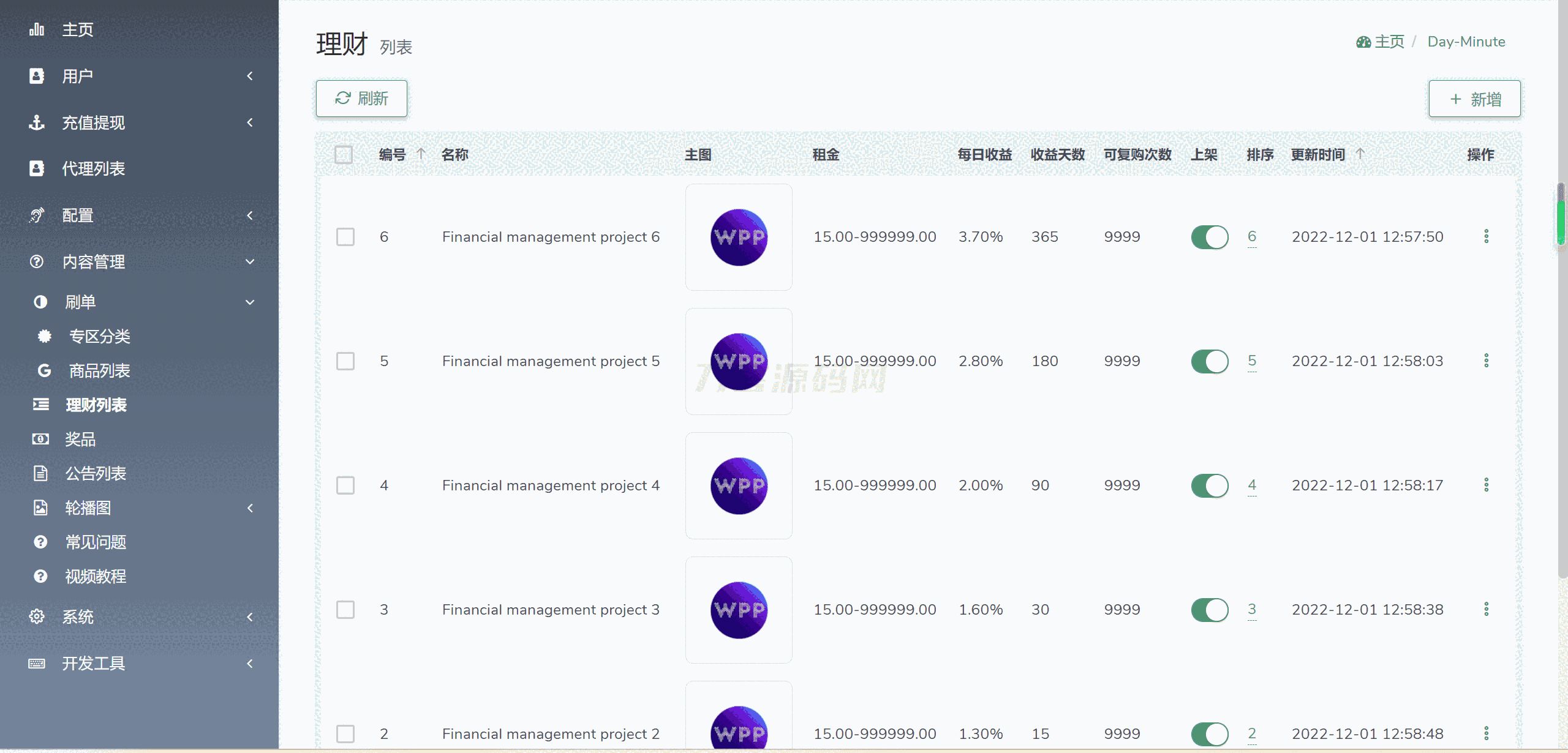The image size is (1568, 753).
Task: Turn off the 上架 switch for project 6
Action: [x=1209, y=237]
